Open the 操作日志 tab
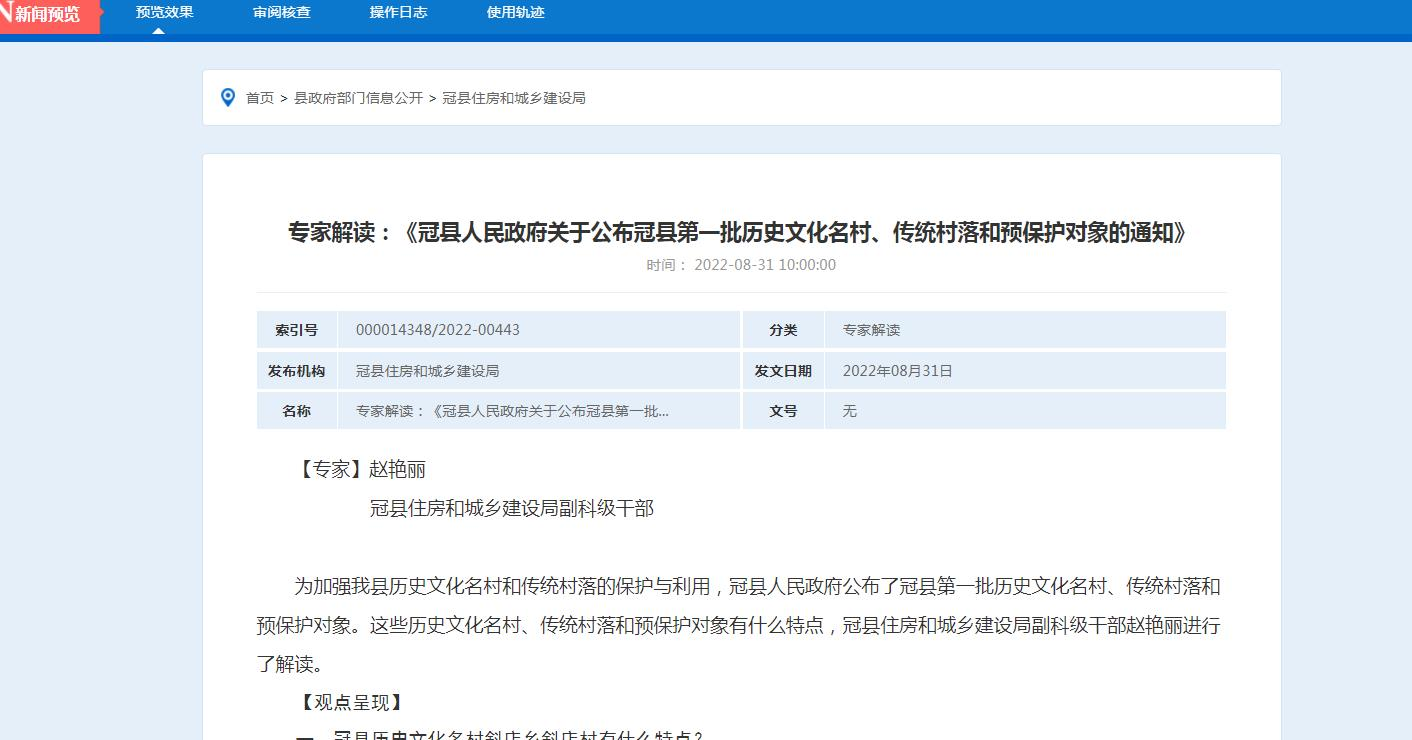Image resolution: width=1412 pixels, height=740 pixels. coord(398,13)
